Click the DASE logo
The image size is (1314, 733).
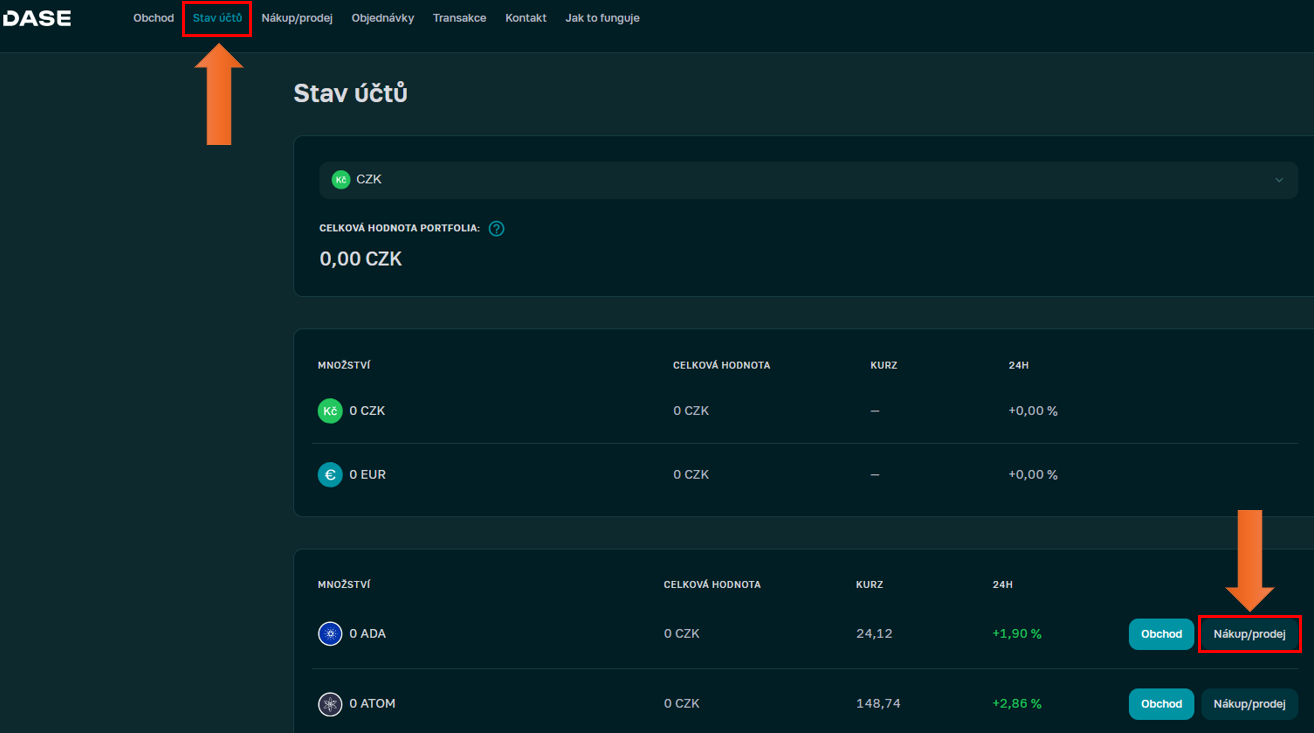click(37, 18)
